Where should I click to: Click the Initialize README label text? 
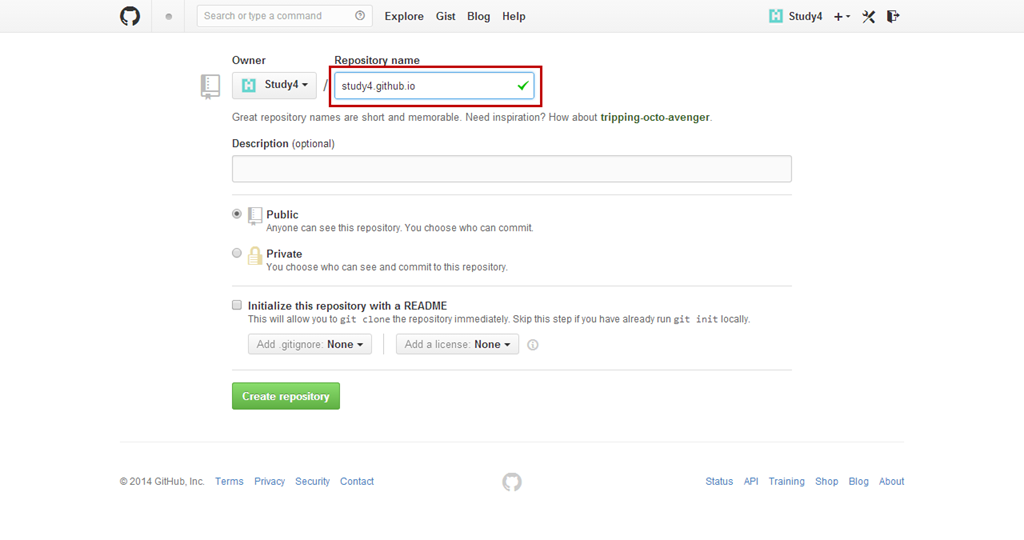click(347, 306)
